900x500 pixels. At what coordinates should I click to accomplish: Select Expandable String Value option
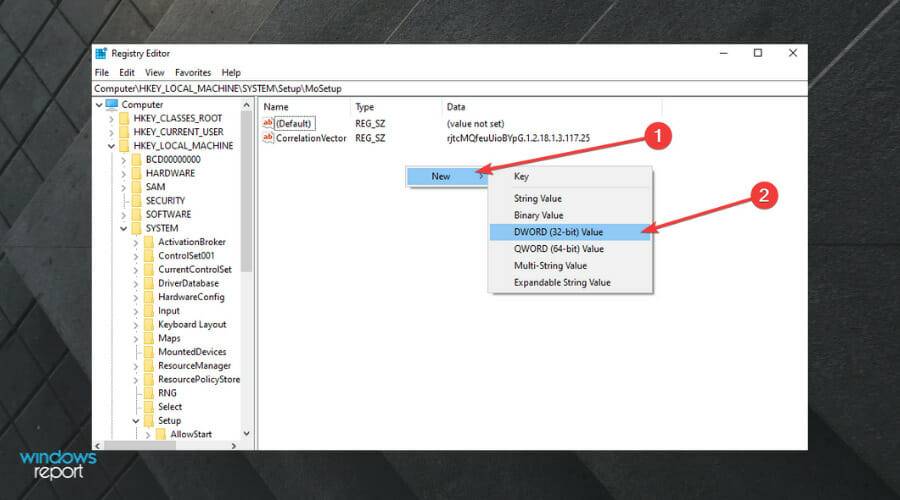571,282
